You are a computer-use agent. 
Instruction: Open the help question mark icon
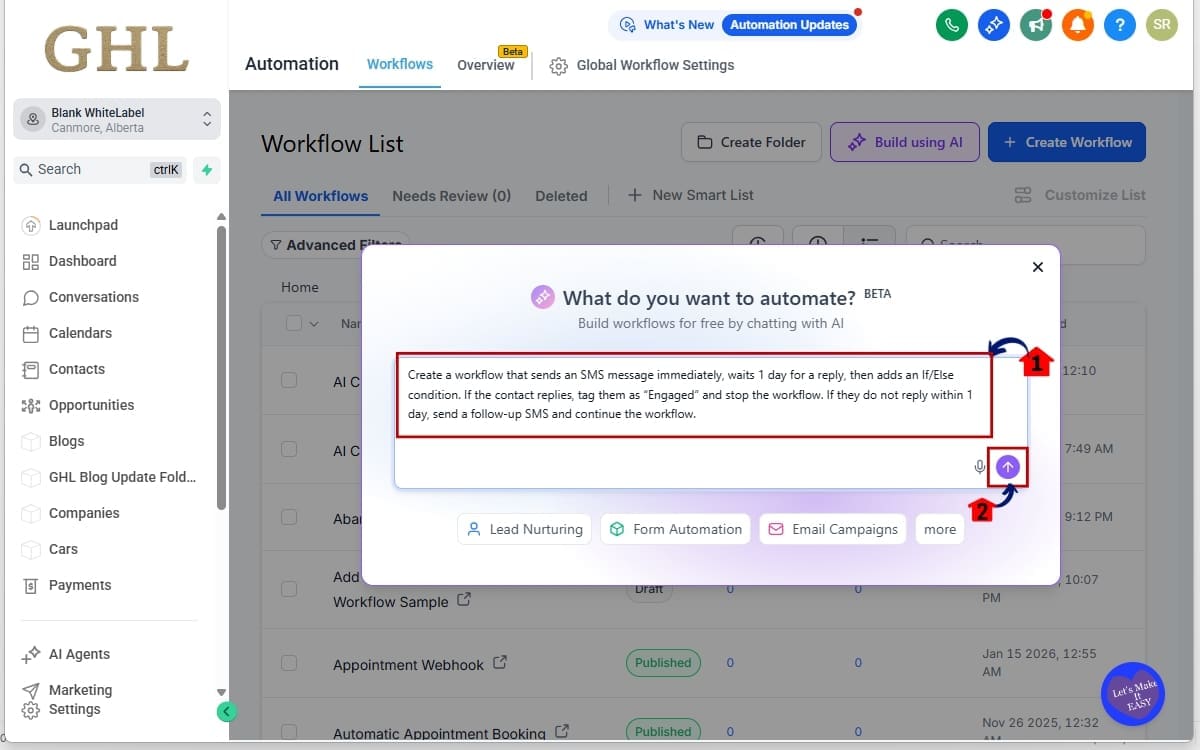pyautogui.click(x=1119, y=25)
